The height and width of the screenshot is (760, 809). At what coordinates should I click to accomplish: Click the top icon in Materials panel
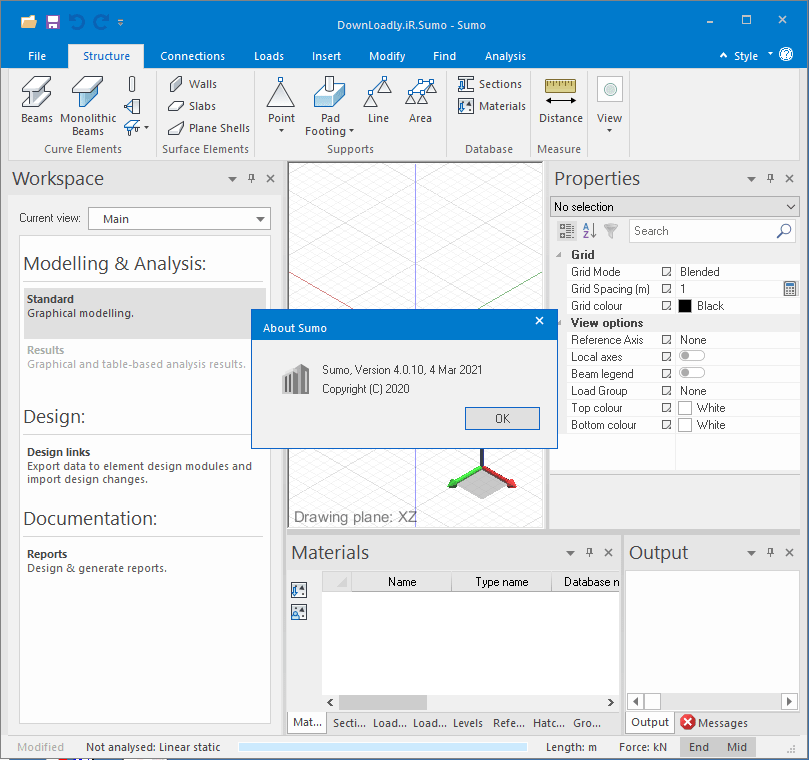point(299,590)
